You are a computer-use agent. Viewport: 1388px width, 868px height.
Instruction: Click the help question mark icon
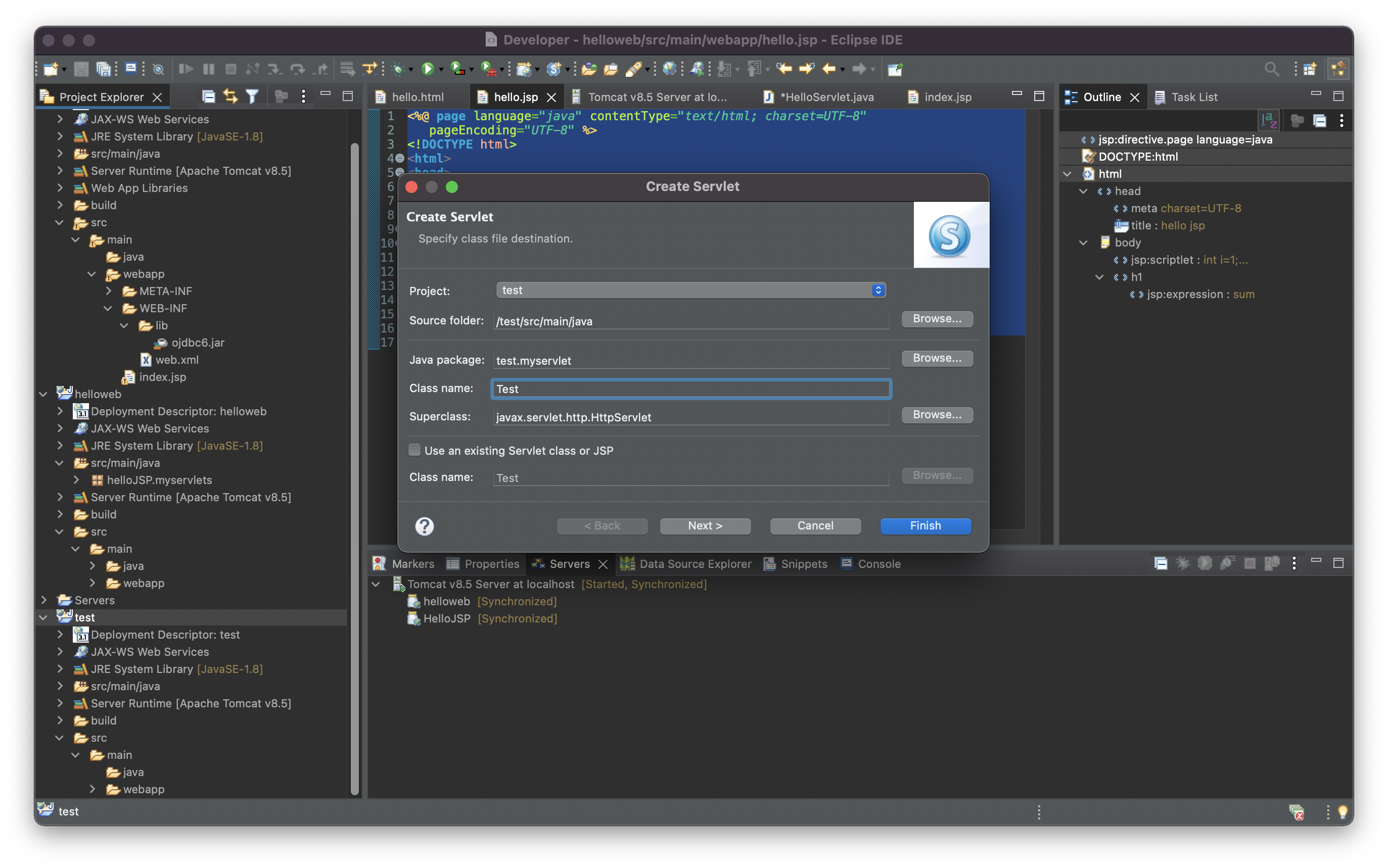[425, 526]
